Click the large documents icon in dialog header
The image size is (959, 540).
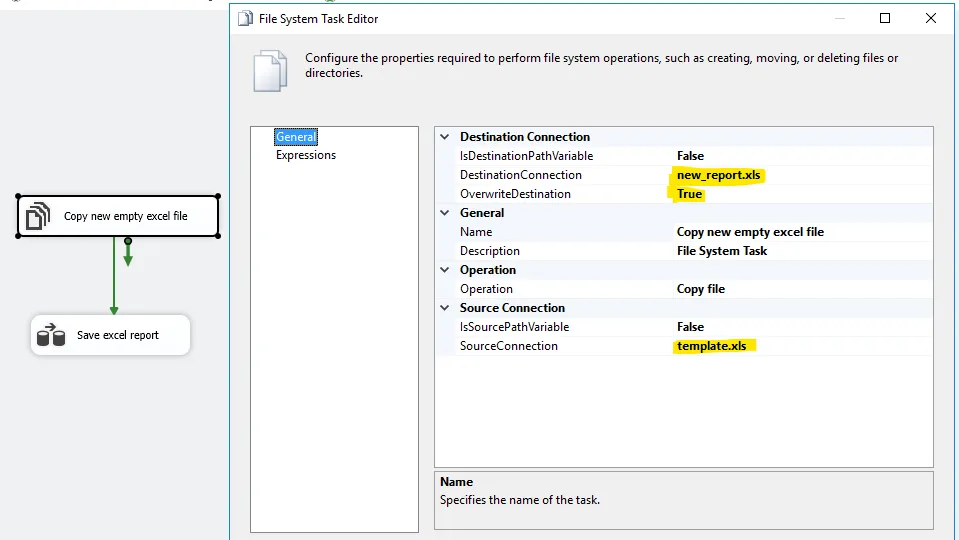[270, 71]
